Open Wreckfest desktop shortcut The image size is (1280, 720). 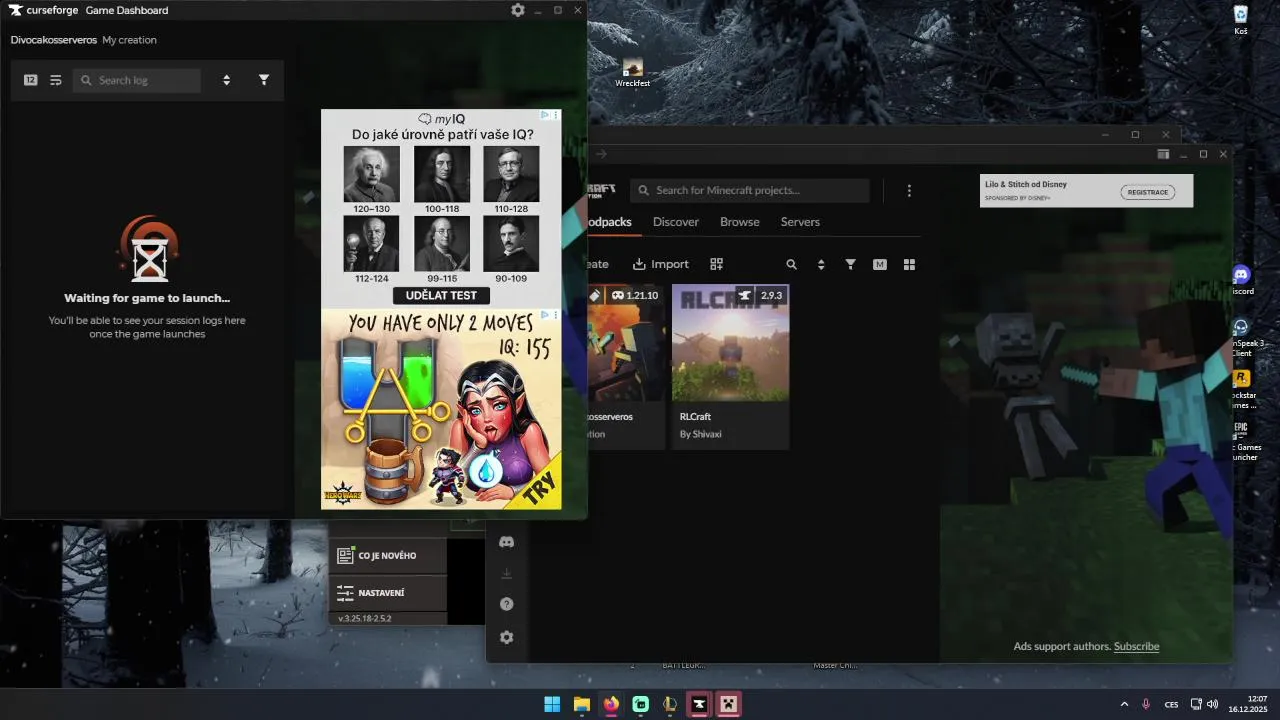tap(632, 72)
